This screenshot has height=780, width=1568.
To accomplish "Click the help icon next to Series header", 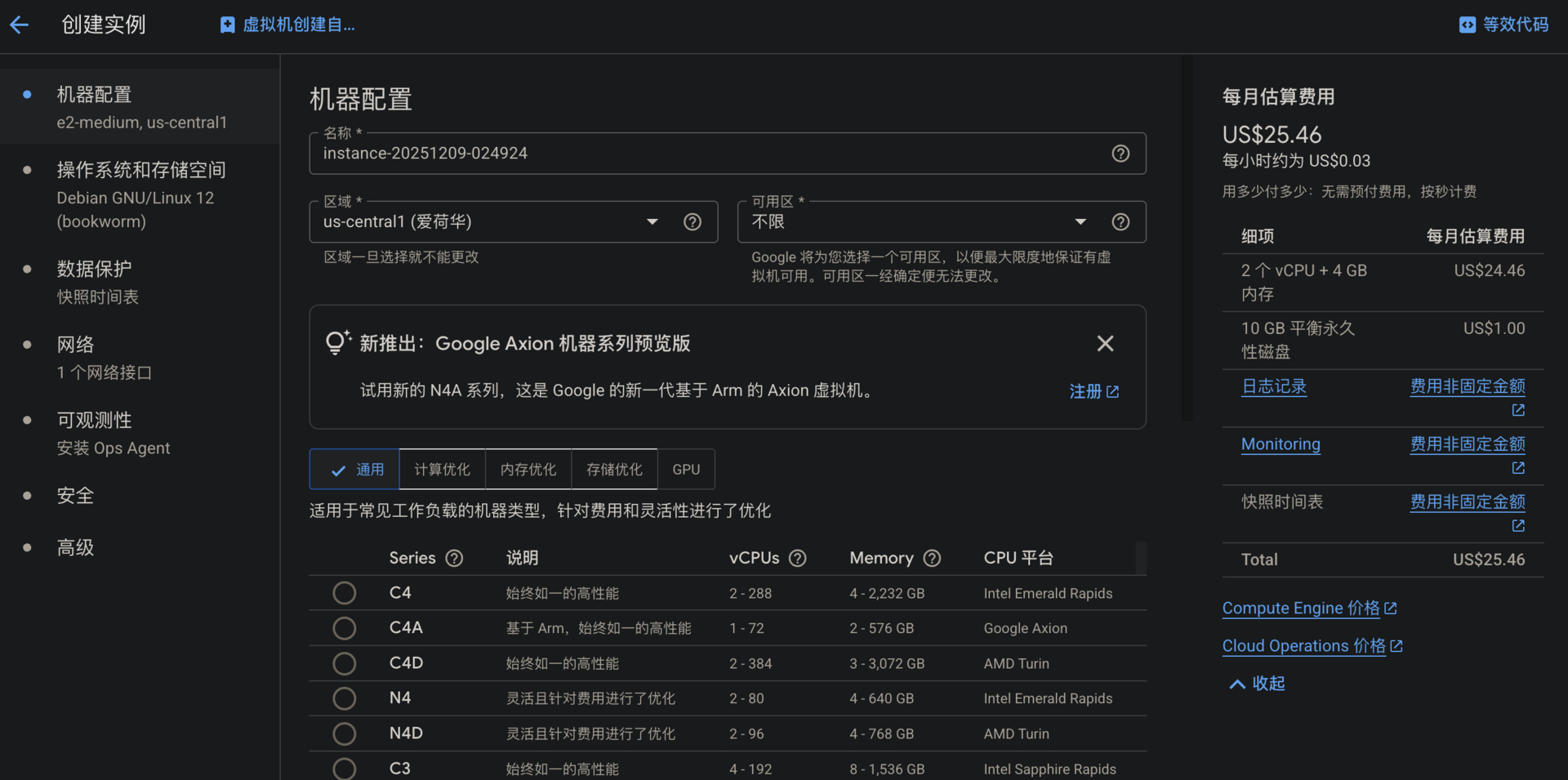I will click(x=454, y=559).
